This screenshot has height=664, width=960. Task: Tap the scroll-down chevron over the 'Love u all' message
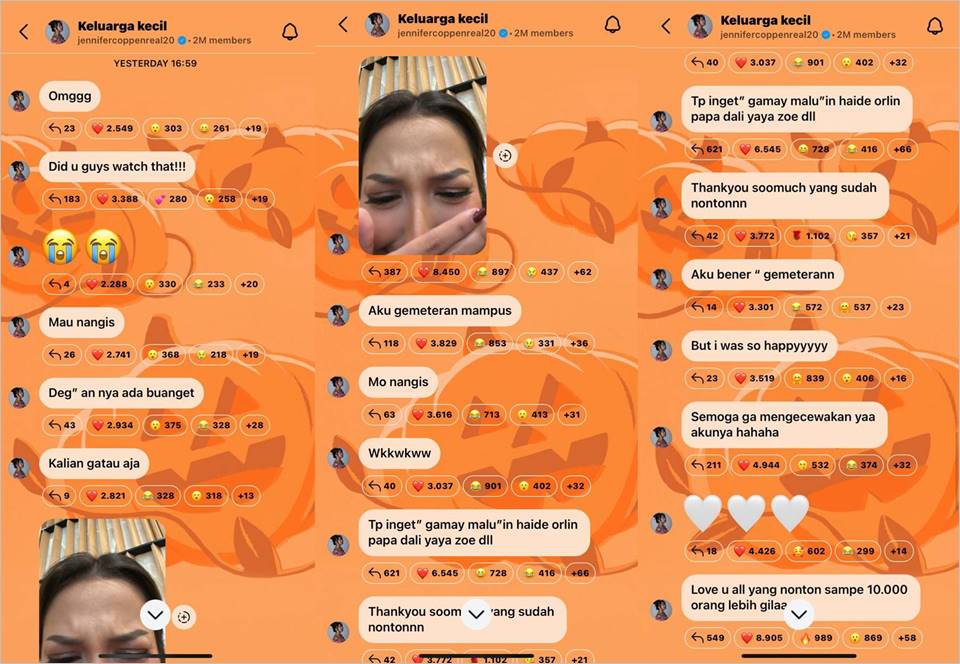click(x=799, y=614)
